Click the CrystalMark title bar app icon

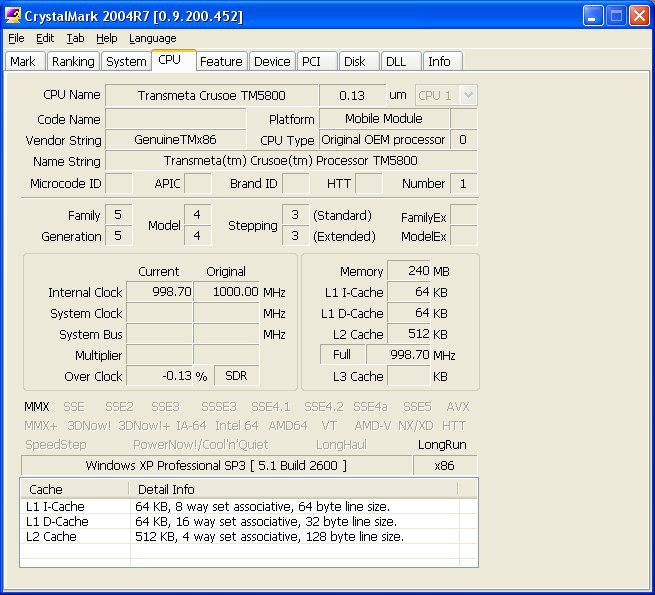coord(13,16)
